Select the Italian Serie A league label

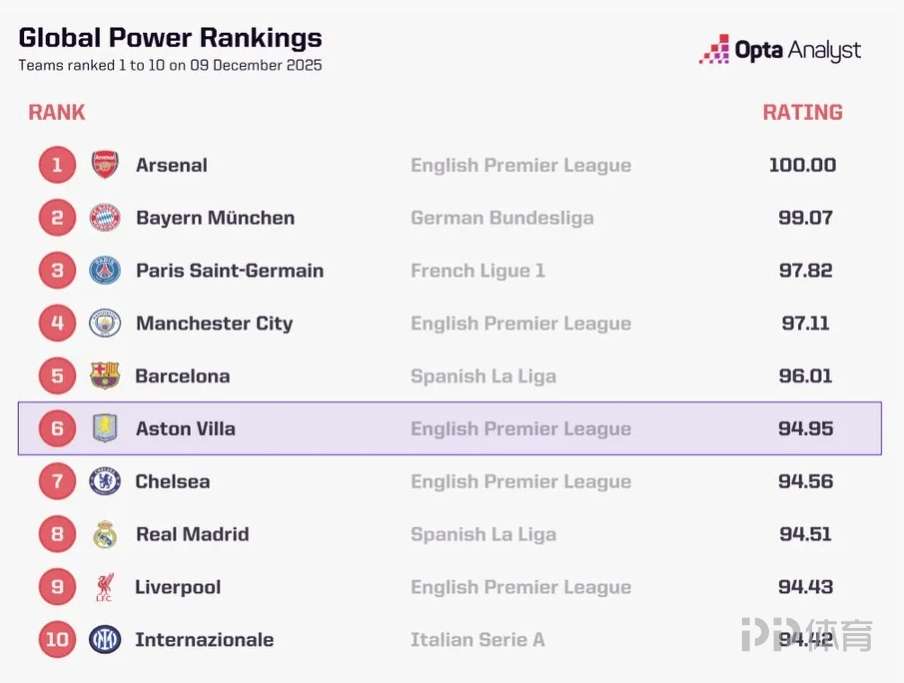(x=478, y=639)
